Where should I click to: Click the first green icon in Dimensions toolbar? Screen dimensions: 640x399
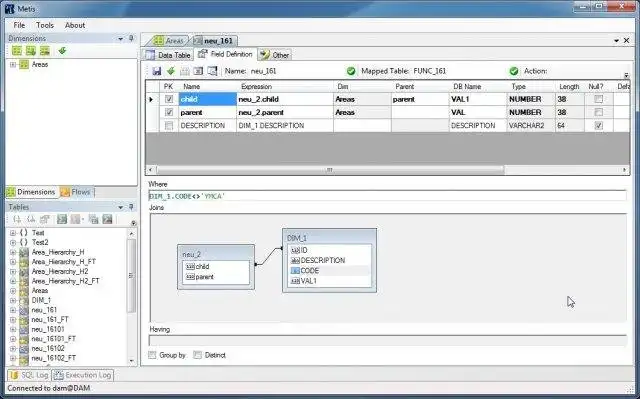17,51
